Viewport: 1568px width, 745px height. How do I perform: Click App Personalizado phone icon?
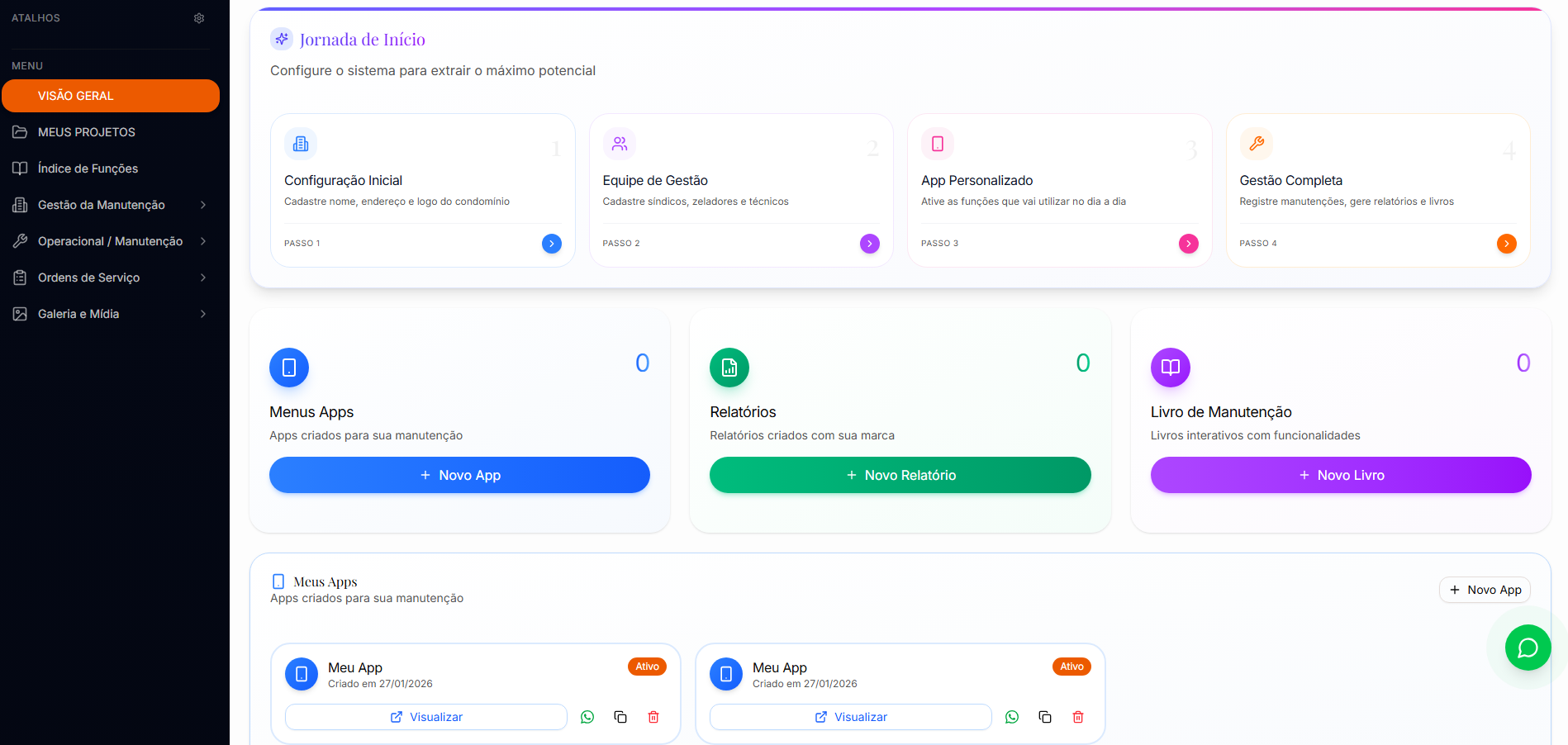click(938, 144)
